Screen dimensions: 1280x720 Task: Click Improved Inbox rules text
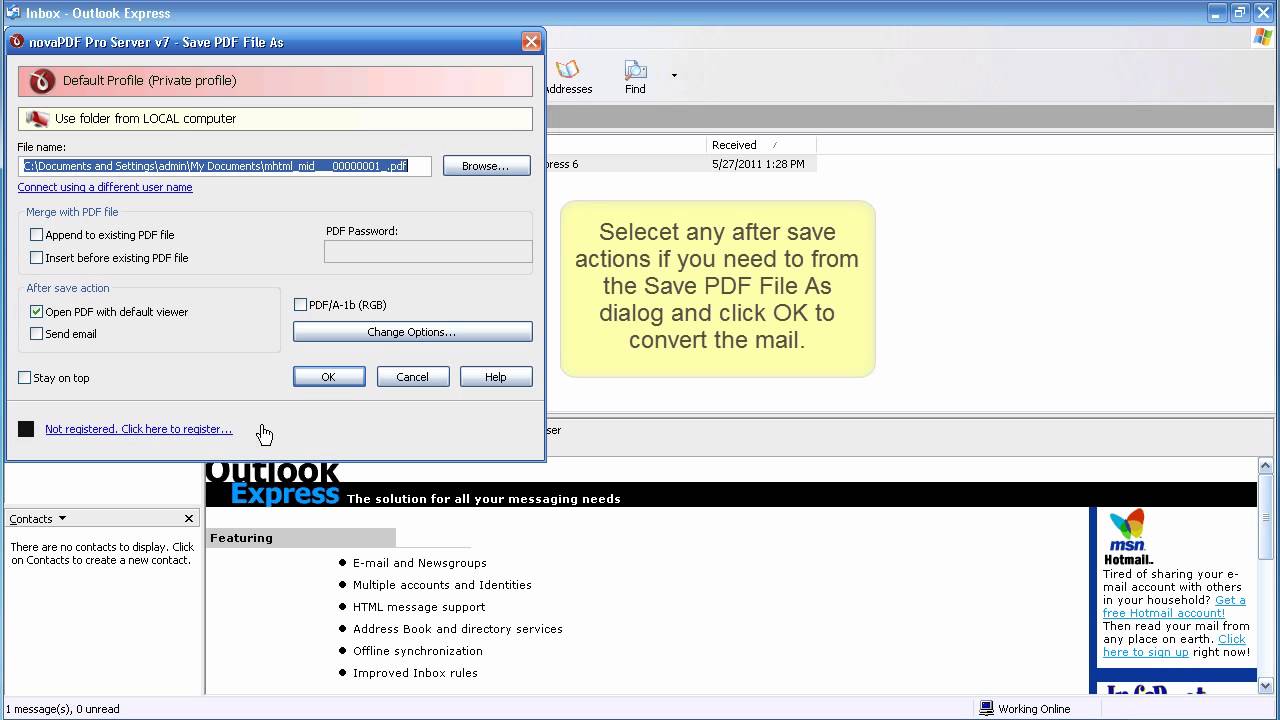415,673
